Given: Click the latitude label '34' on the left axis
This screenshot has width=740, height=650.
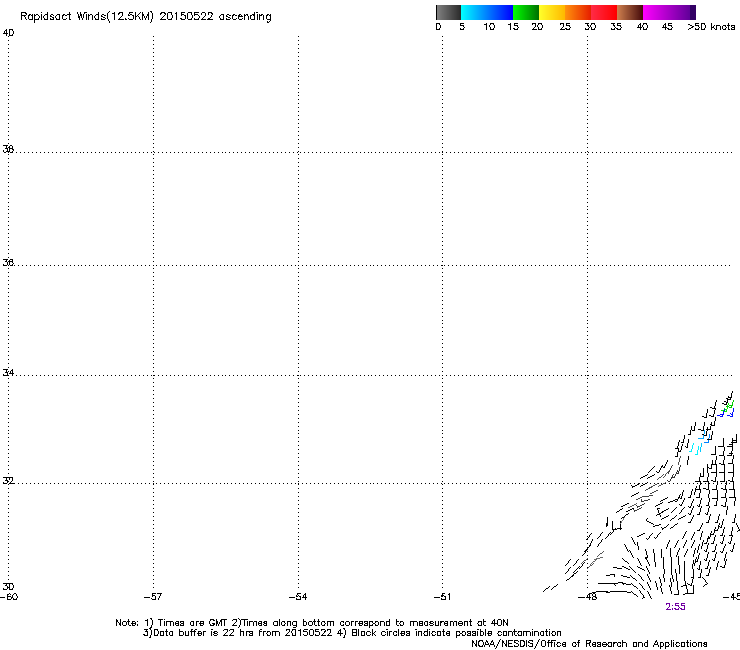Looking at the screenshot, I should [8, 373].
